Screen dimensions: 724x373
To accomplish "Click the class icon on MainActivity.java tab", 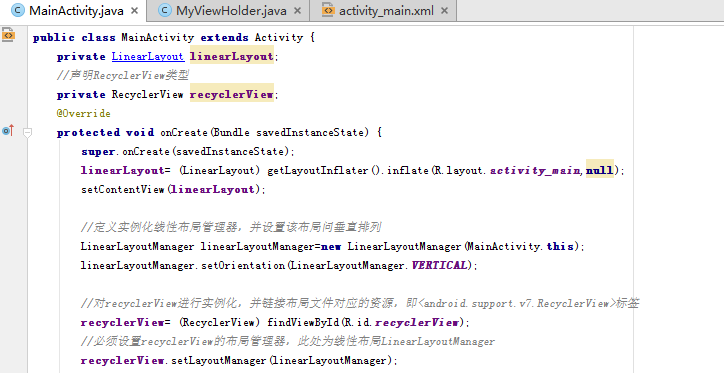I will click(x=18, y=10).
